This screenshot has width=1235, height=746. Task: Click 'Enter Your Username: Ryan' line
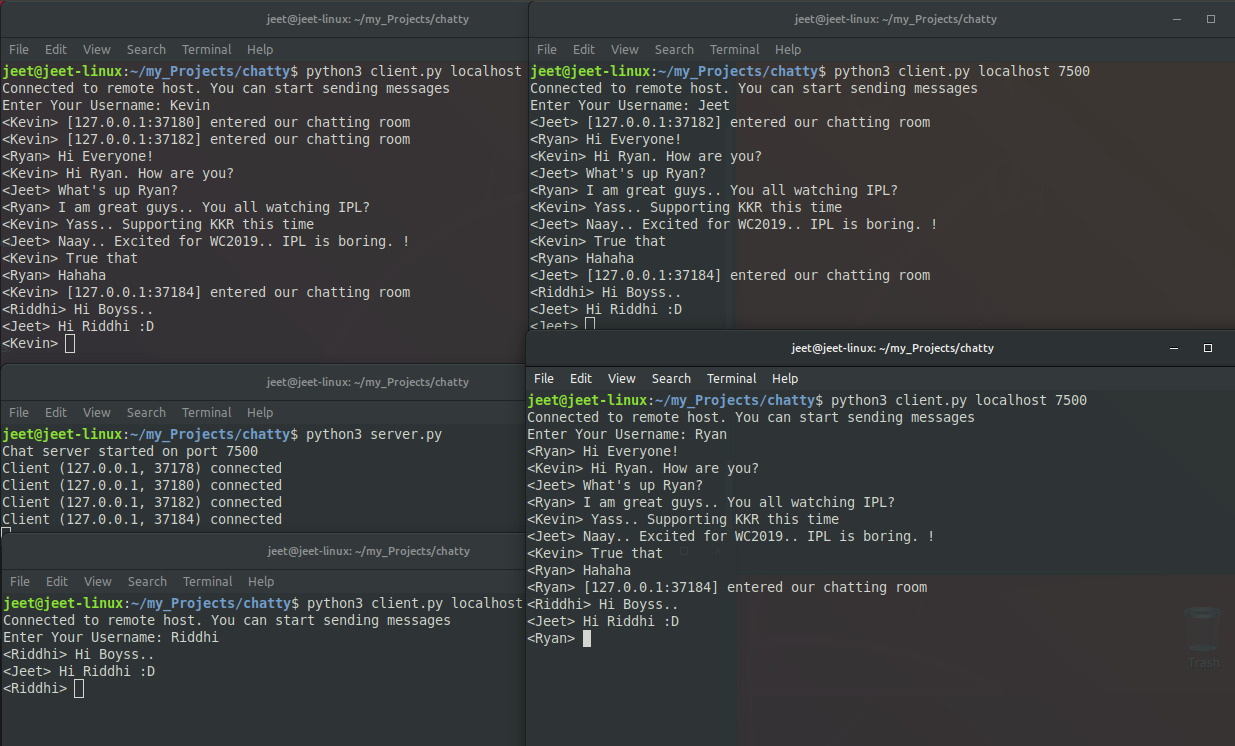627,434
